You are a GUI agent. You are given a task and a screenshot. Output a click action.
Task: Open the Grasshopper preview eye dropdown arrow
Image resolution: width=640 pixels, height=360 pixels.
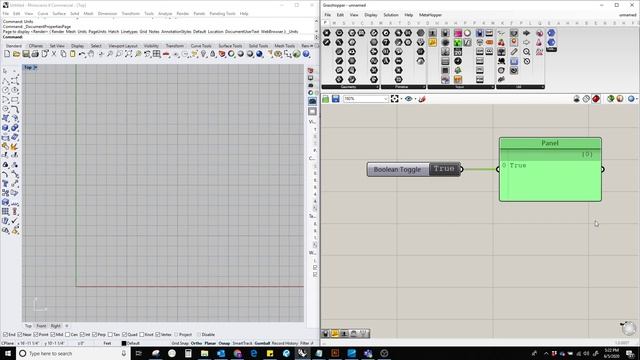click(x=415, y=99)
